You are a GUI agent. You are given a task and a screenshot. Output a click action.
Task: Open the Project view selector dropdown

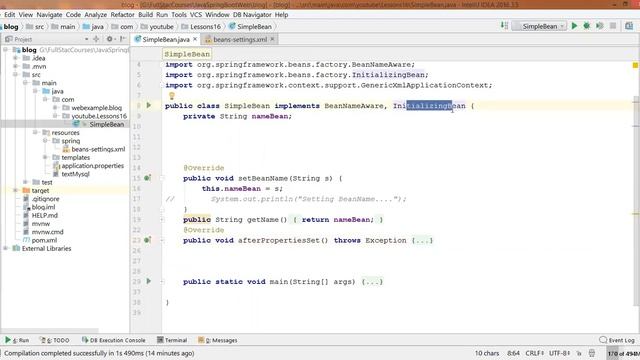coord(87,39)
